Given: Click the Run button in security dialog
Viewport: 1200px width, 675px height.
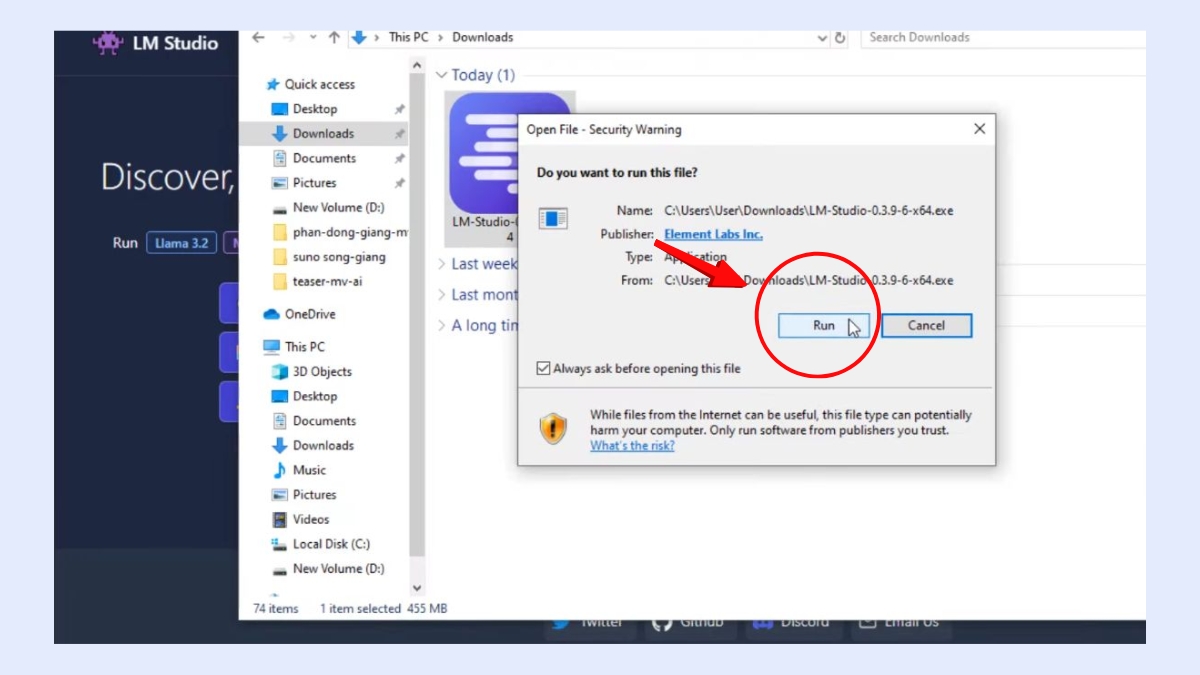Looking at the screenshot, I should 823,326.
